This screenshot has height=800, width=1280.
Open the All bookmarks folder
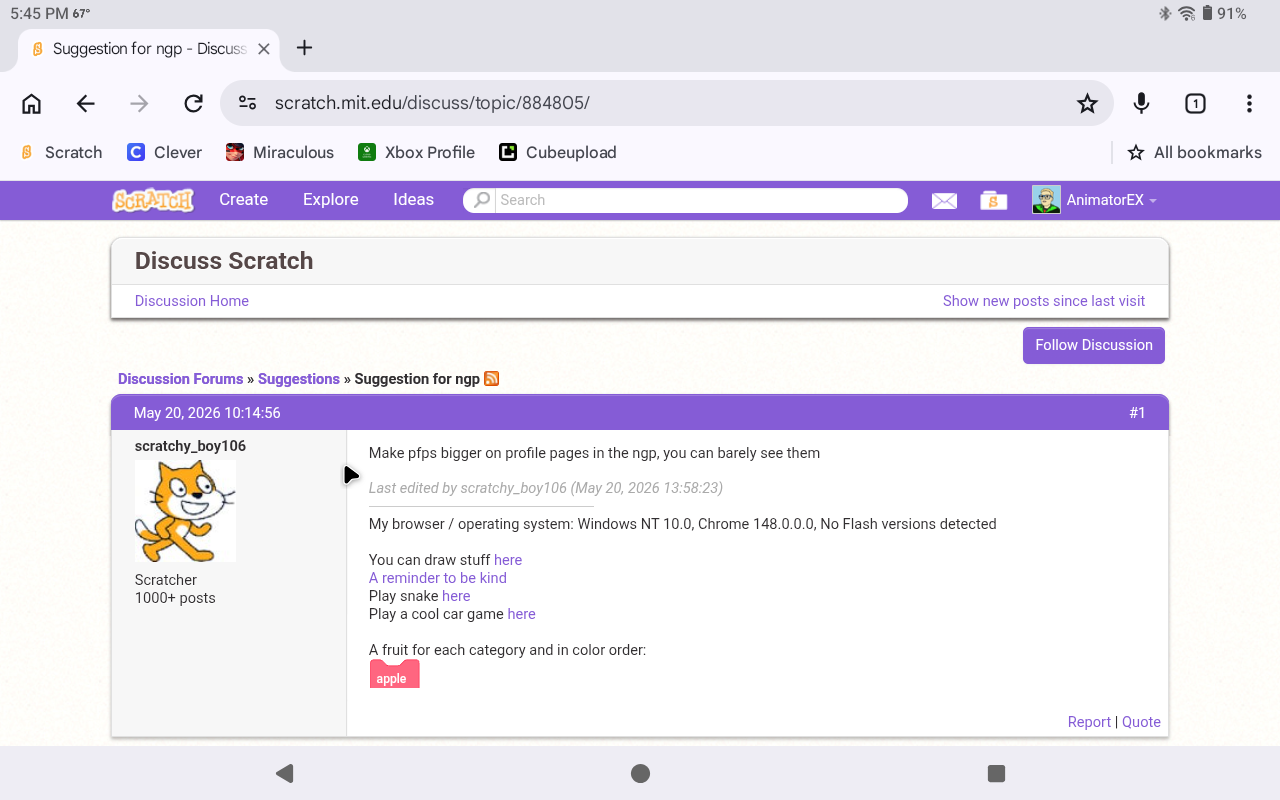click(x=1194, y=152)
